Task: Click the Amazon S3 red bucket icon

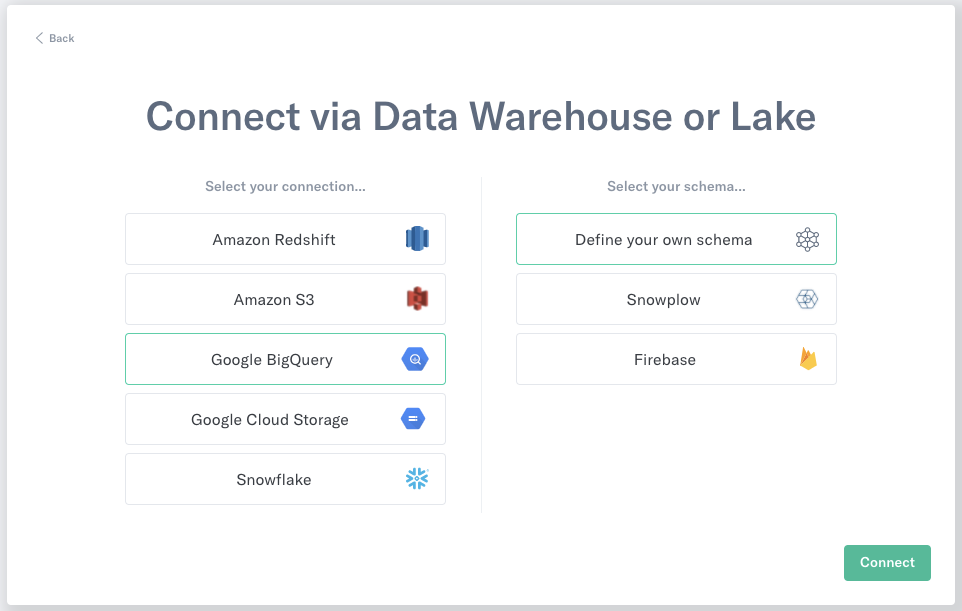Action: click(x=417, y=299)
